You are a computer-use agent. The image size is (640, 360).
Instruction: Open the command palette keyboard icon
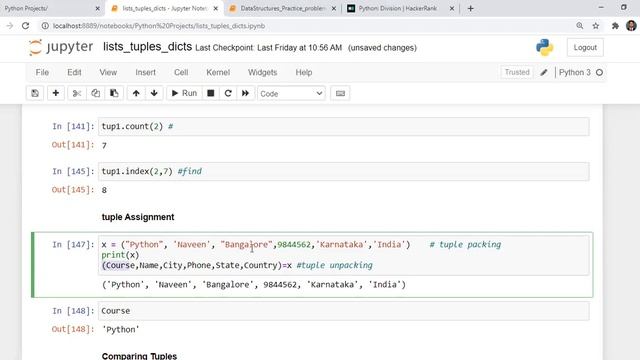tap(340, 93)
